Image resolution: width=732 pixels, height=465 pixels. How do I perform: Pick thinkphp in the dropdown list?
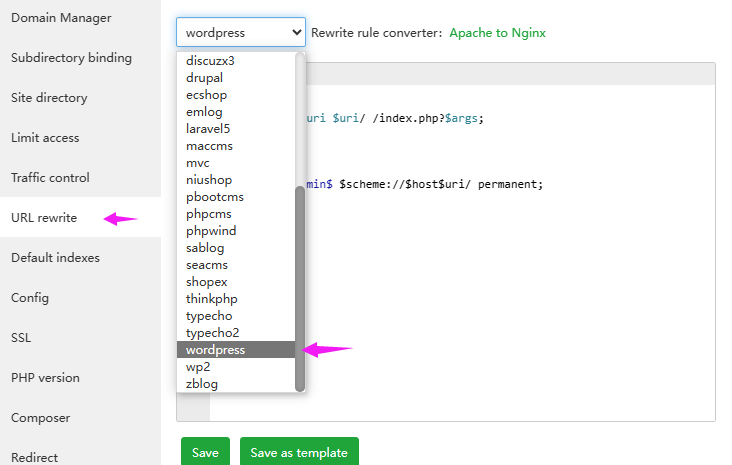click(x=211, y=298)
